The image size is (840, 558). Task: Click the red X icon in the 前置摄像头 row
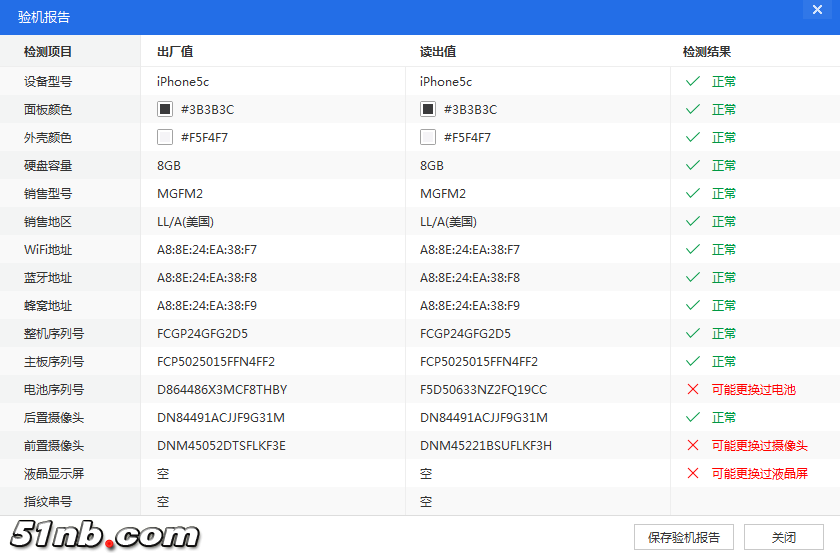692,445
